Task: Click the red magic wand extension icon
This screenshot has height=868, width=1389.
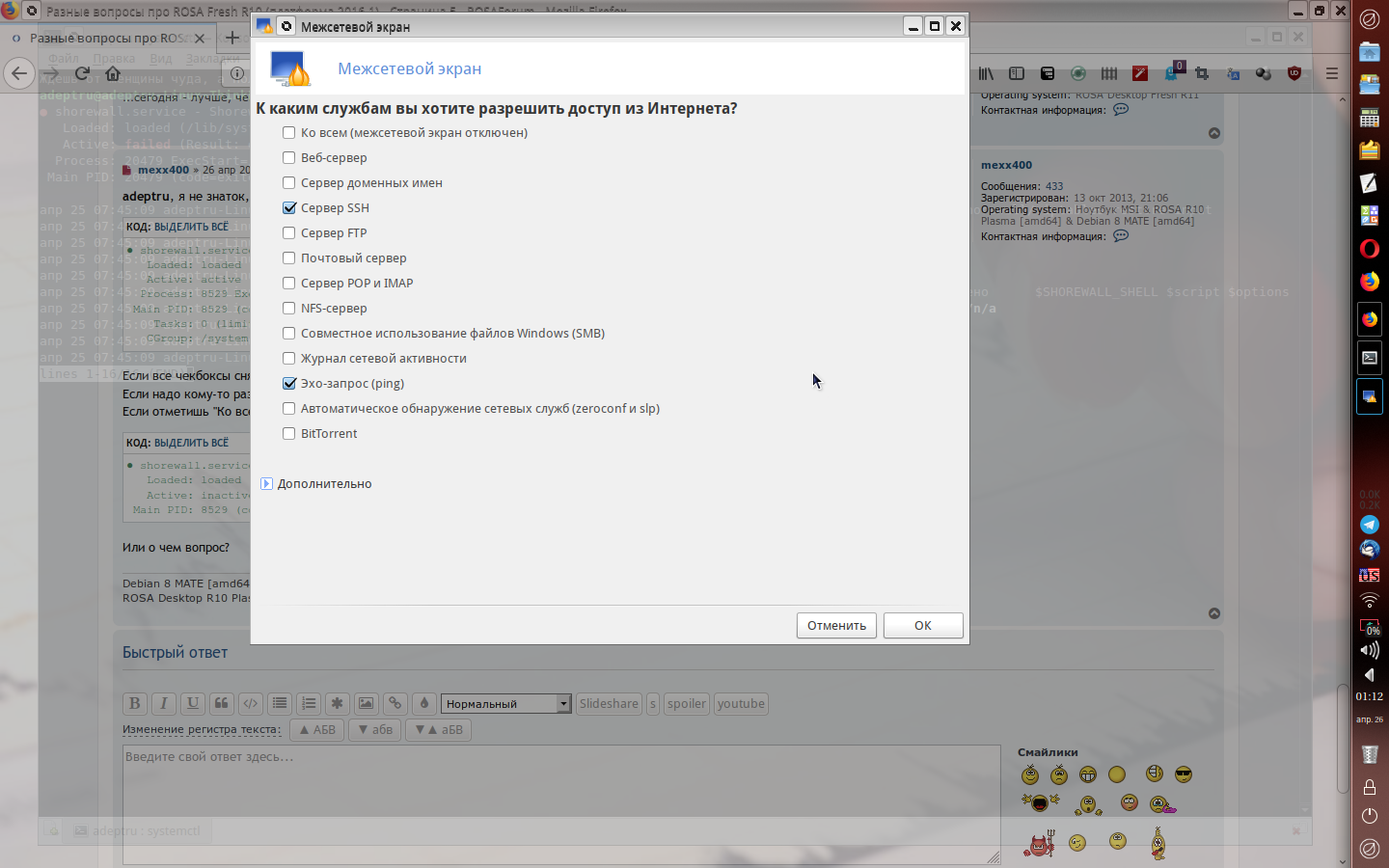Action: (1140, 73)
